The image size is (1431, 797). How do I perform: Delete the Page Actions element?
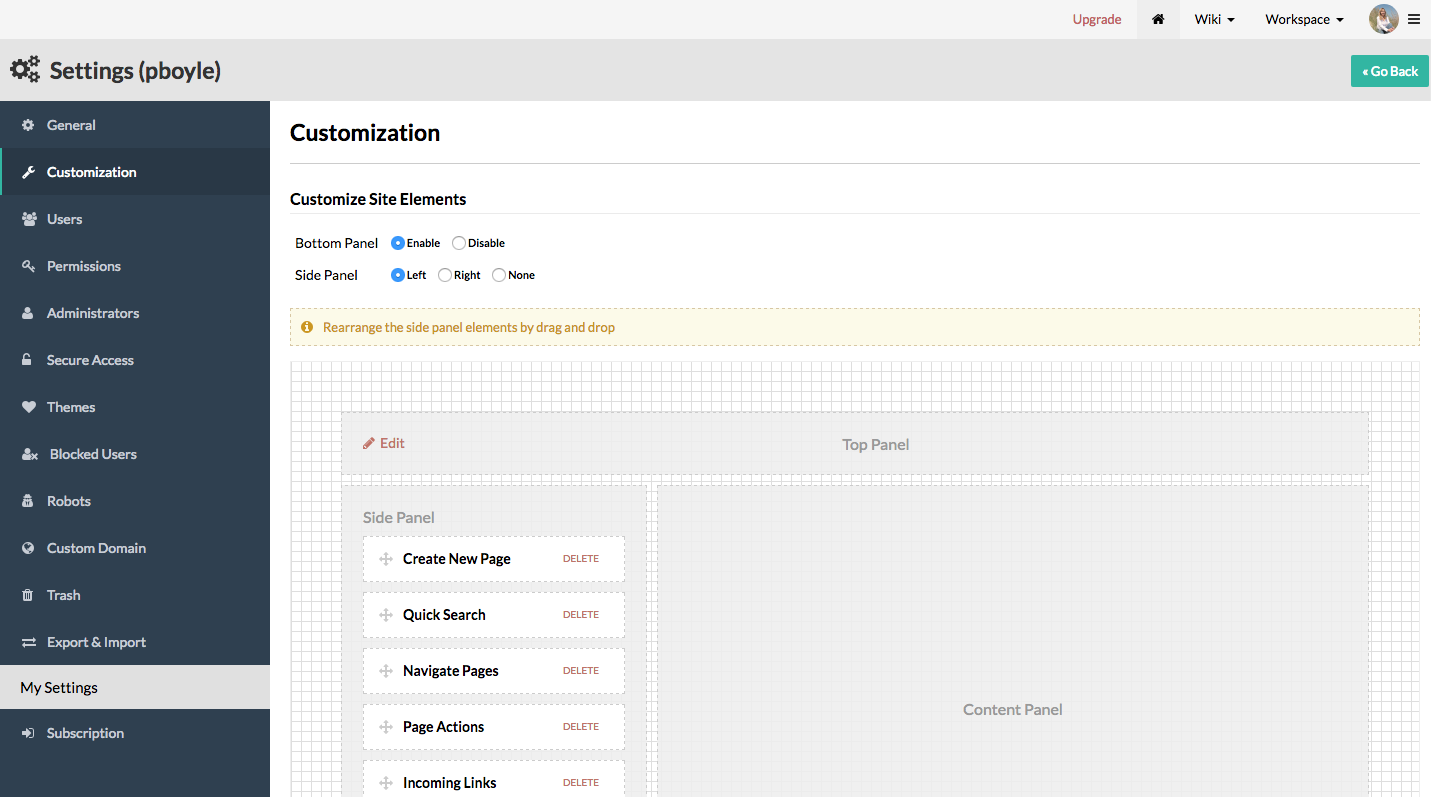(x=581, y=727)
